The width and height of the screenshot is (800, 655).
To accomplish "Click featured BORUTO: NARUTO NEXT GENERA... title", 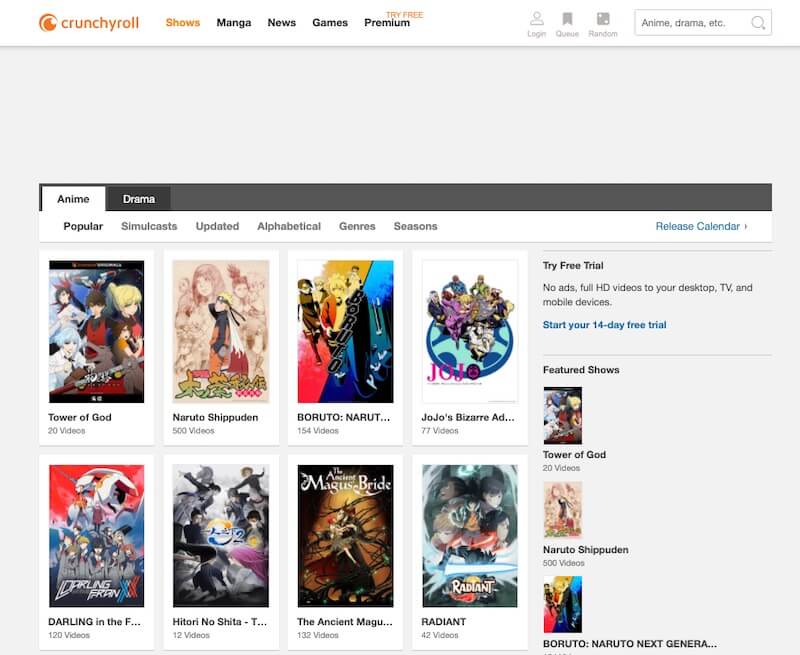I will click(630, 644).
